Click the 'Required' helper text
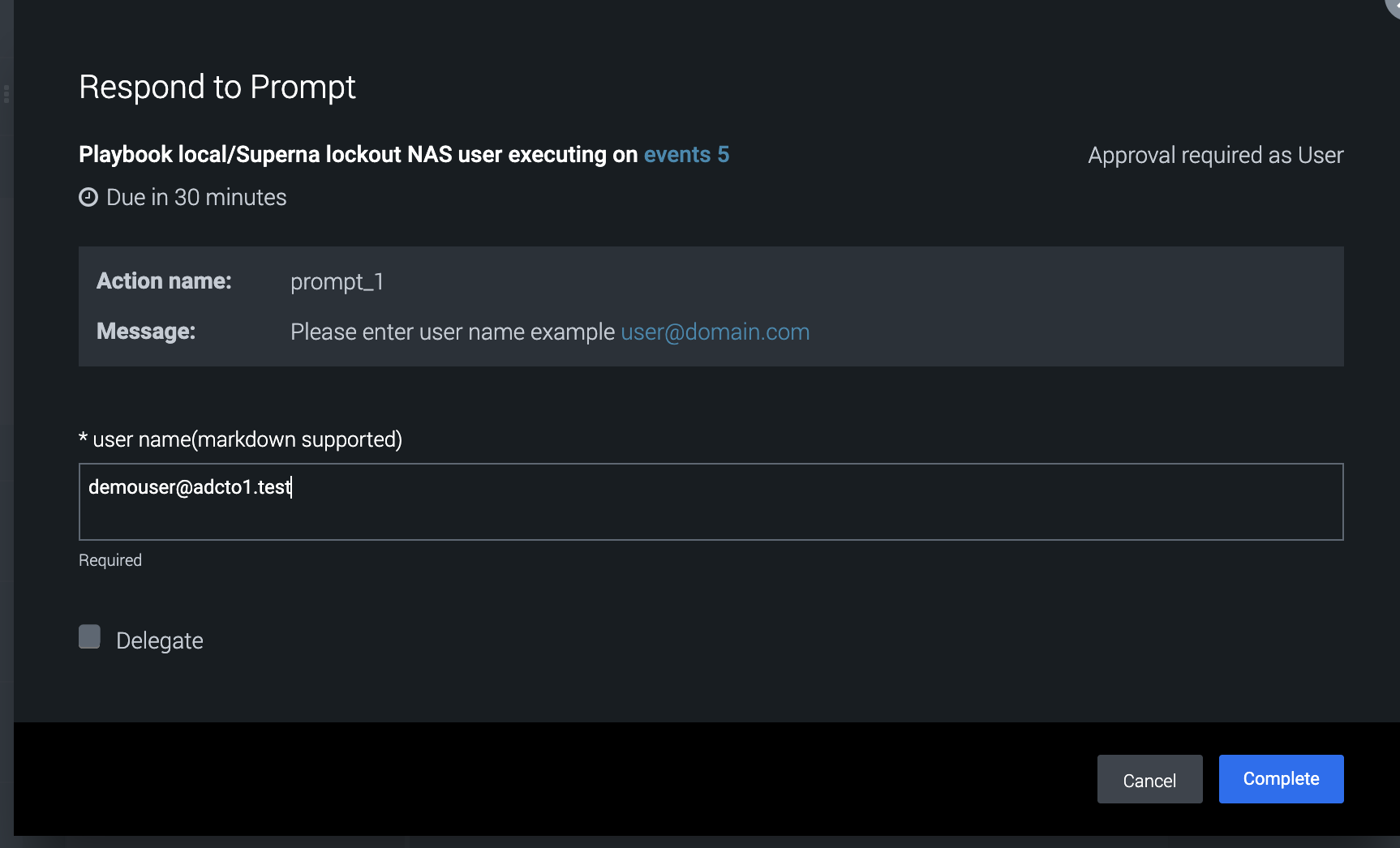The height and width of the screenshot is (848, 1400). click(x=110, y=560)
